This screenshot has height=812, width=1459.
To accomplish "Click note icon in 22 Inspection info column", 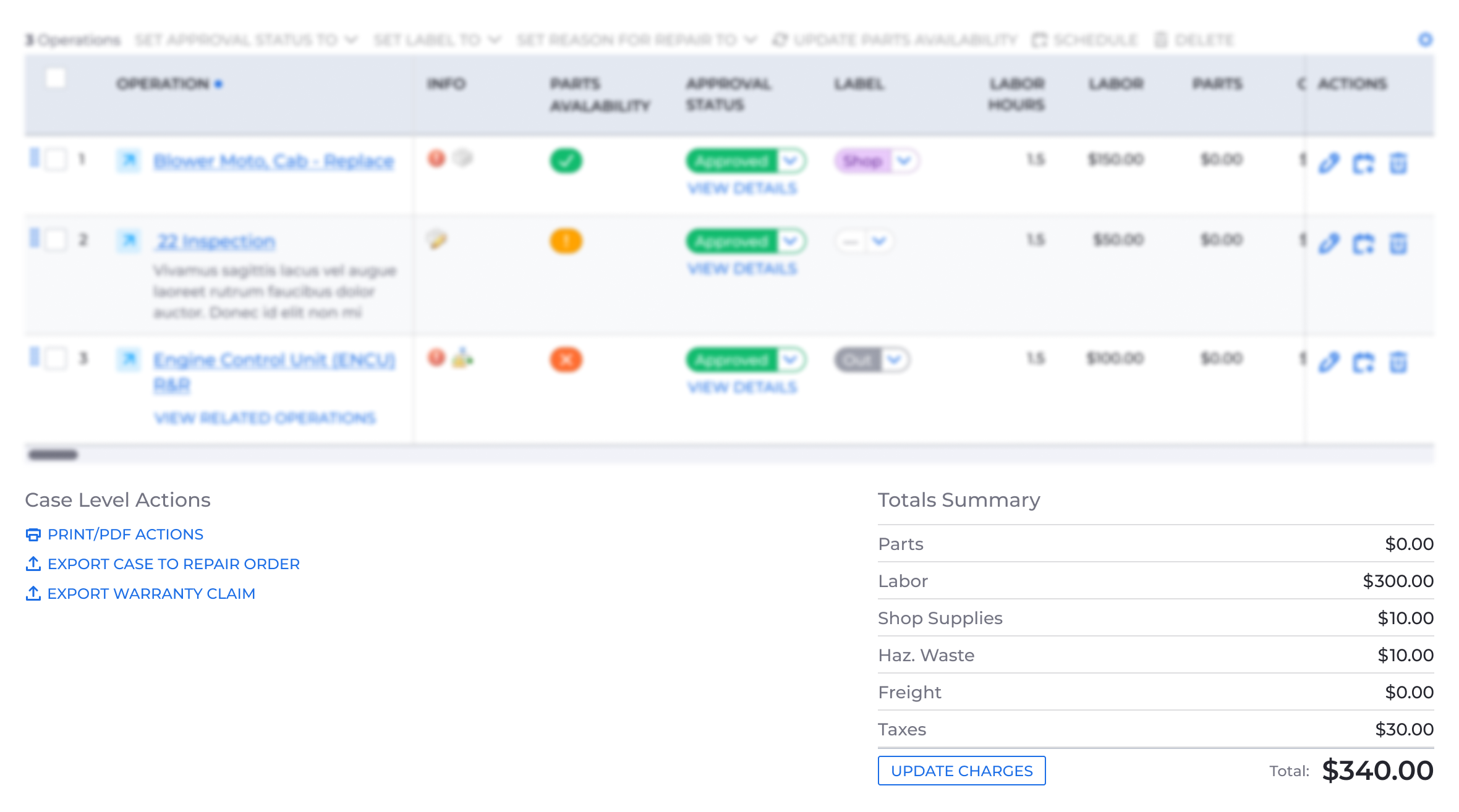I will (436, 239).
